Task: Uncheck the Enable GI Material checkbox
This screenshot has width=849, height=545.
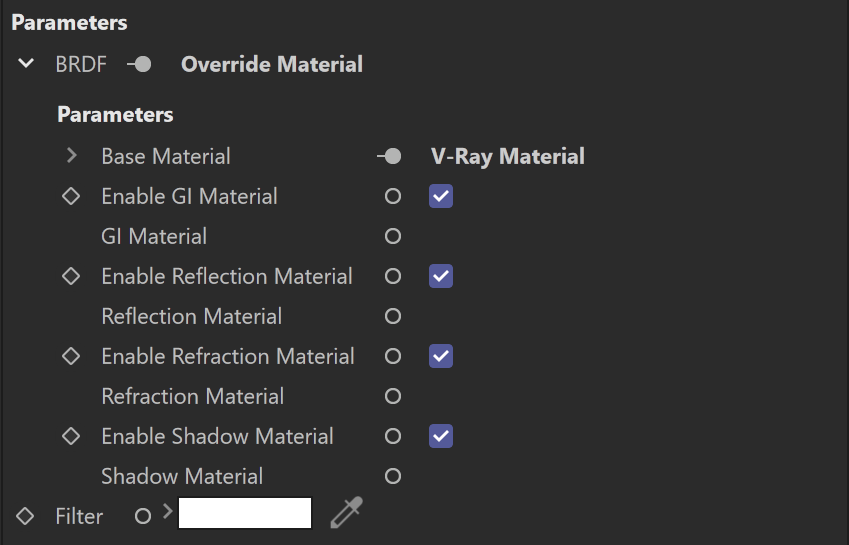Action: point(441,196)
